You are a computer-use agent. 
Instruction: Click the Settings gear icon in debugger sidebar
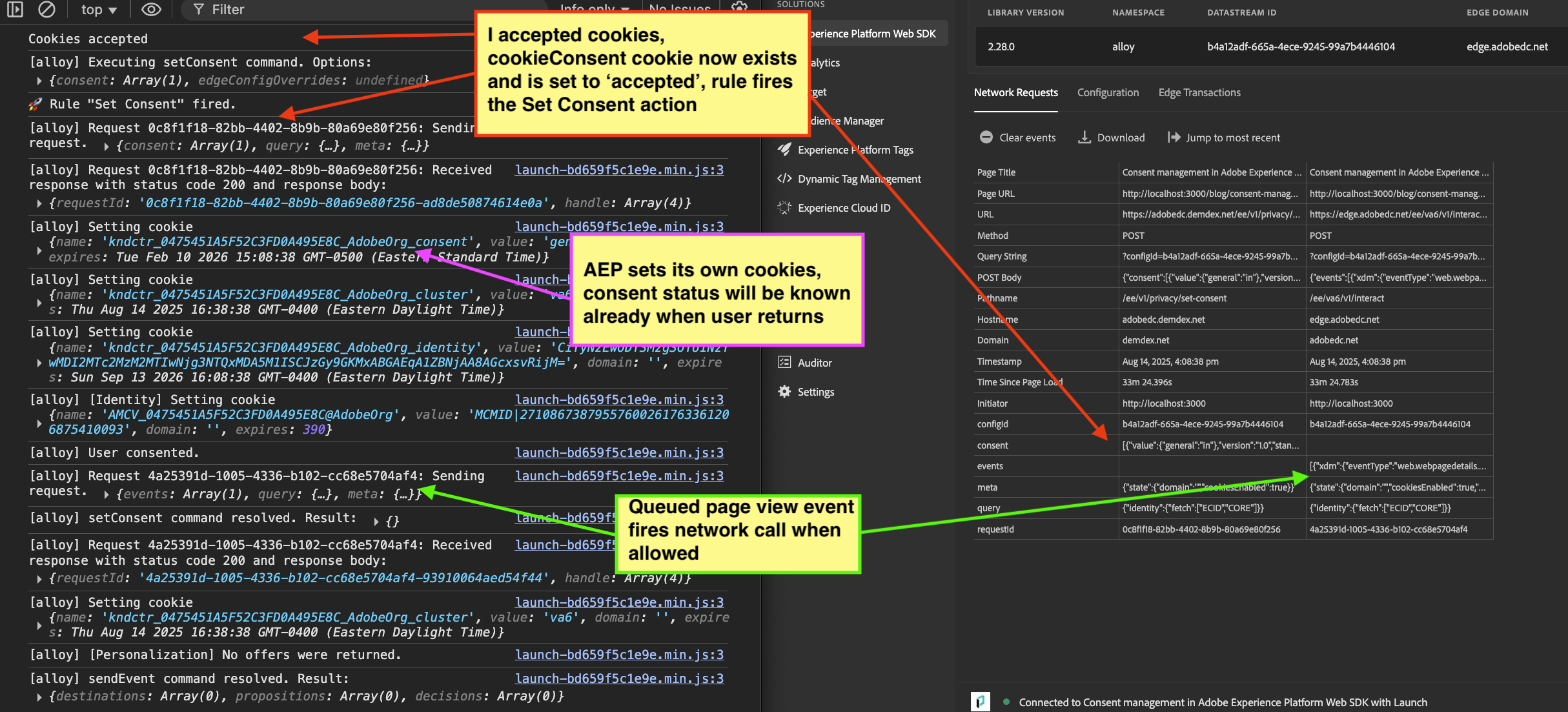pyautogui.click(x=784, y=391)
